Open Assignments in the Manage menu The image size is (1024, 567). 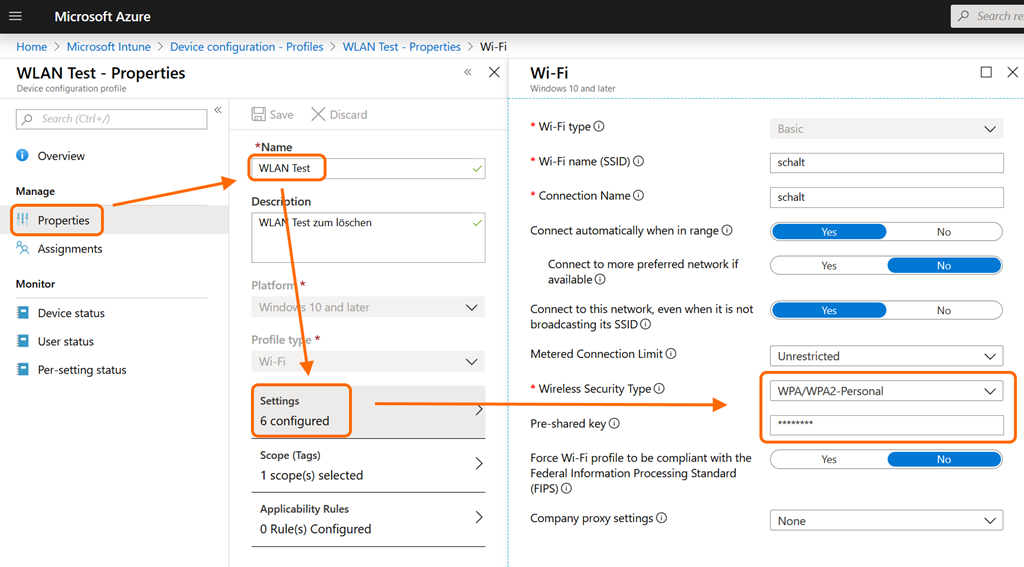click(70, 249)
